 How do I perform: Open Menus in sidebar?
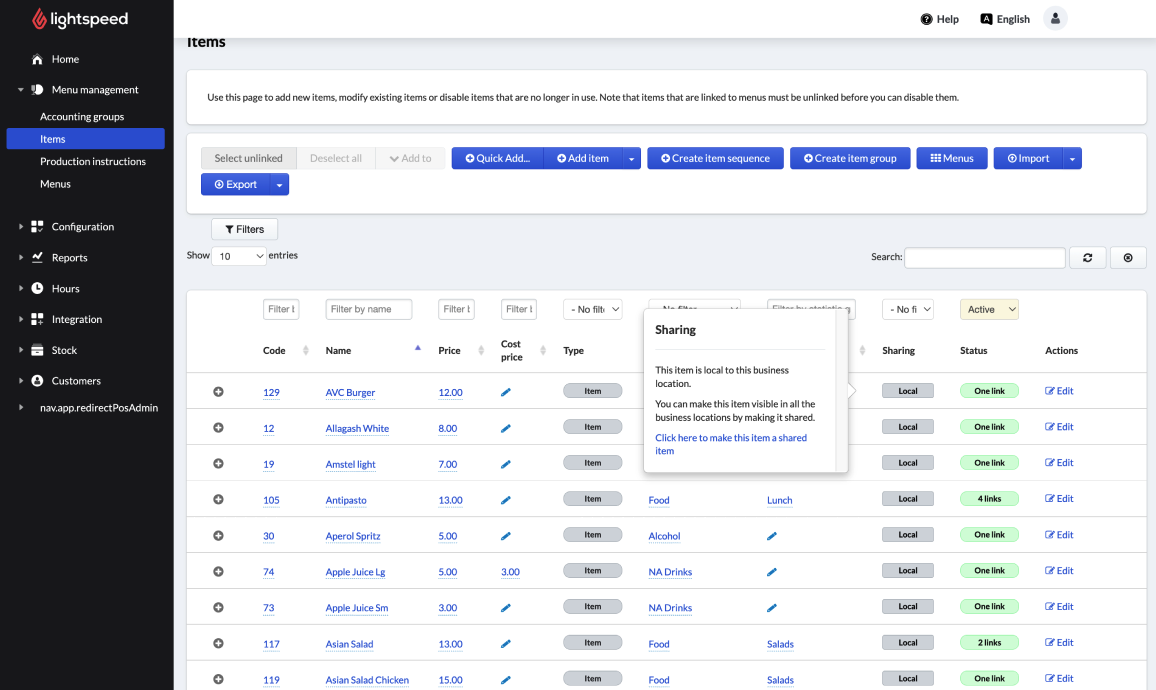click(55, 184)
